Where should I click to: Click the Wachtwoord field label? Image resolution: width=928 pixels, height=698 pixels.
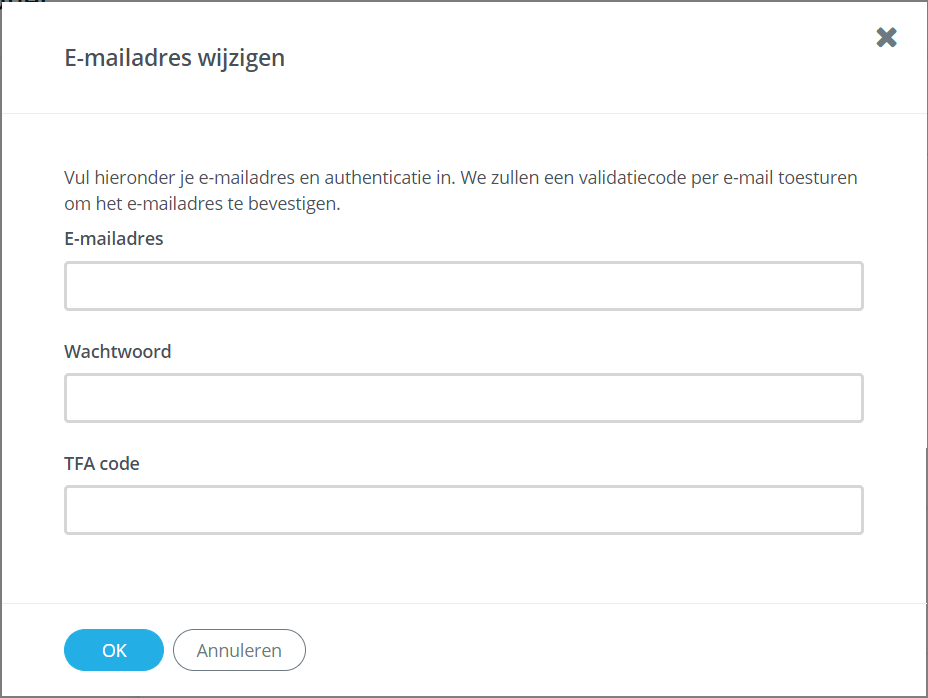click(x=117, y=351)
